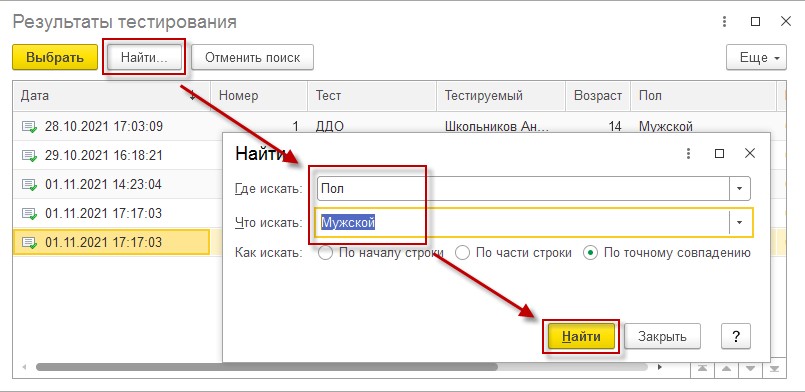Select the По части строки radio option
805x392 pixels.
coord(514,253)
